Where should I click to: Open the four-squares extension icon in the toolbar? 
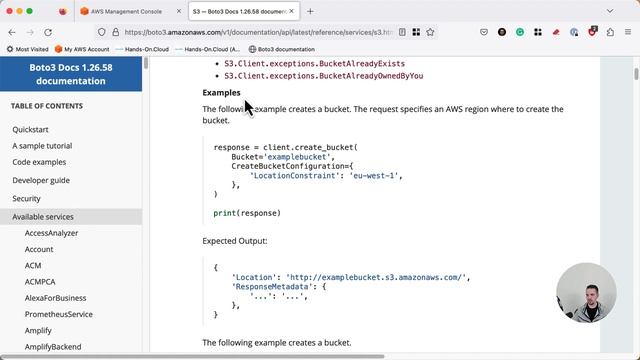538,32
